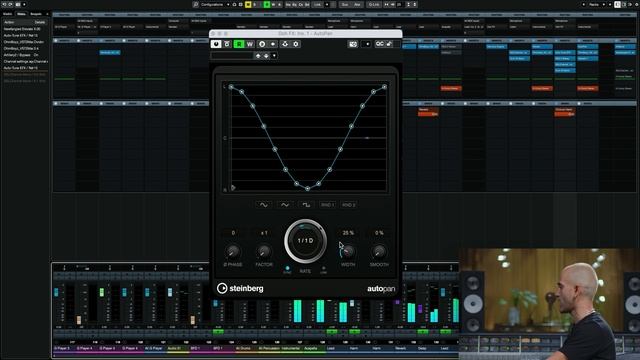Click the lowest curve point in the graph
This screenshot has width=640, height=360.
[307, 189]
